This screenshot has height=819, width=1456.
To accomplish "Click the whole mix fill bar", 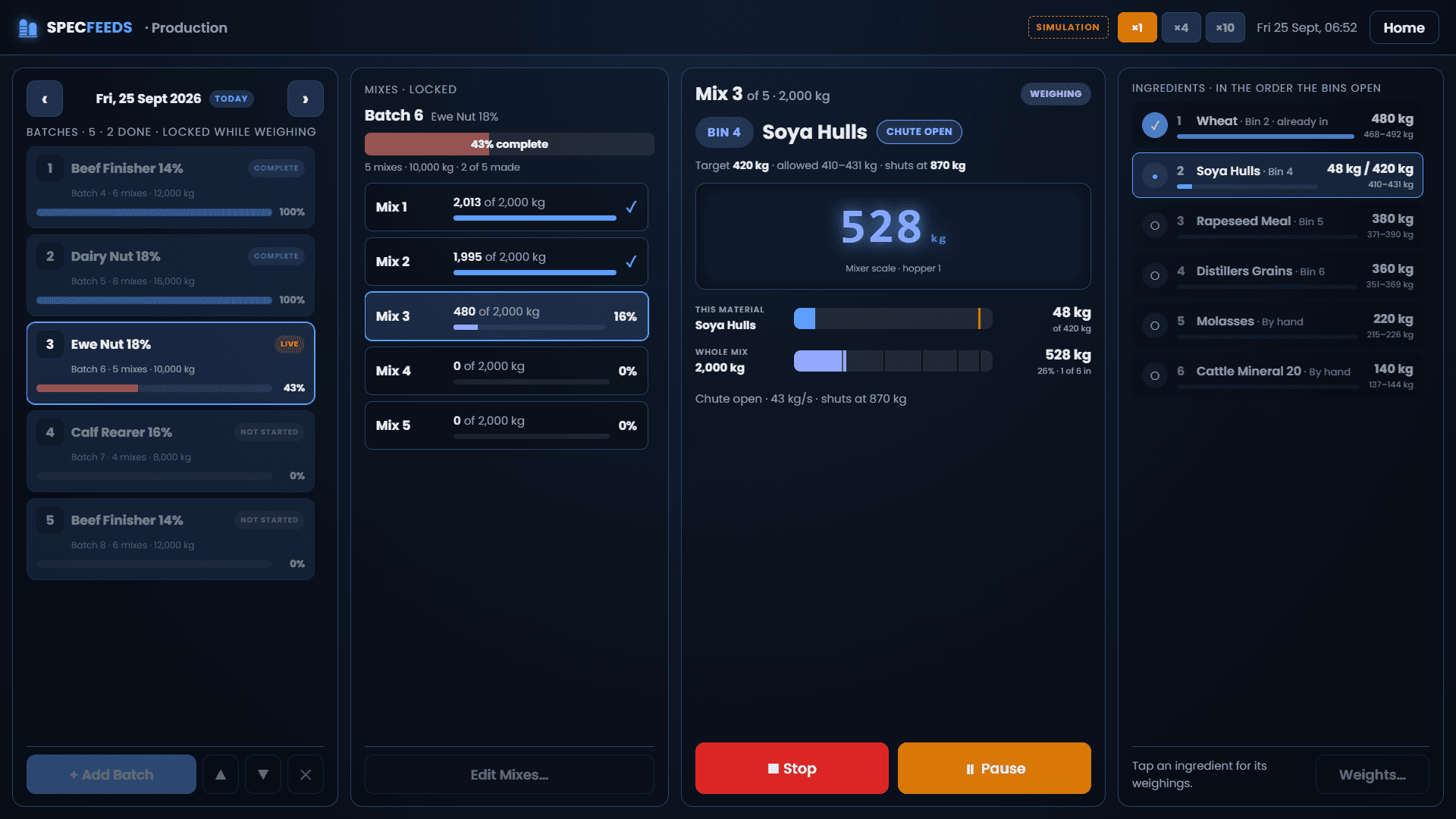I will [x=893, y=361].
